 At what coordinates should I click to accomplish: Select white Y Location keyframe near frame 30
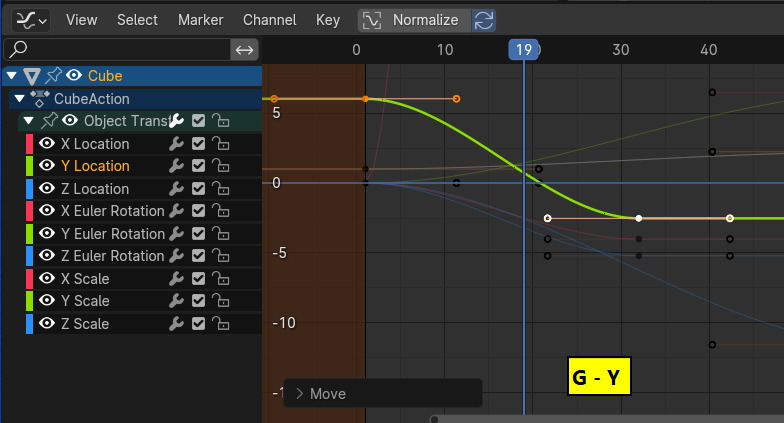coord(638,218)
